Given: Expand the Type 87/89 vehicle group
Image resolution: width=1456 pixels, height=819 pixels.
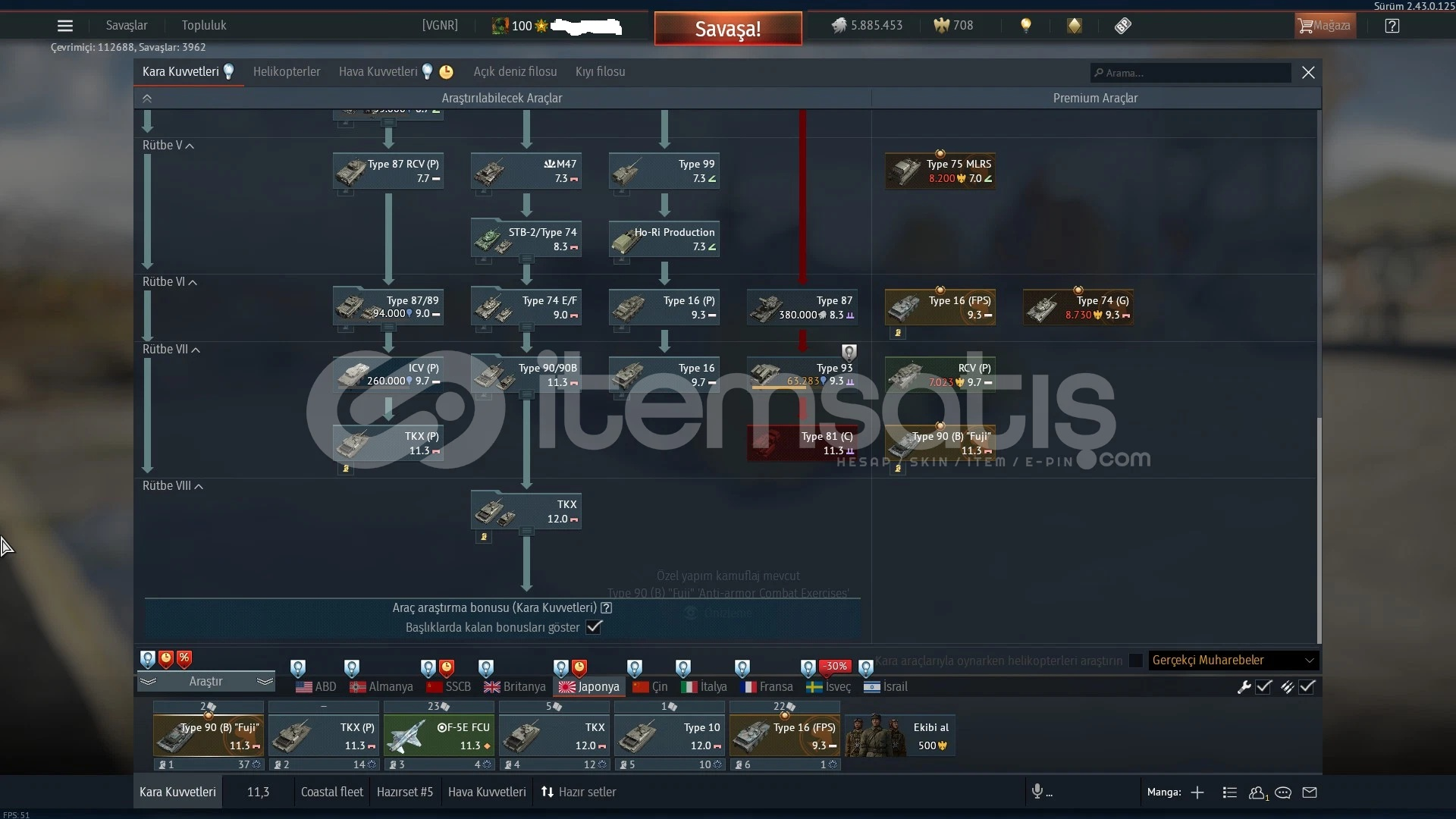Looking at the screenshot, I should [388, 328].
